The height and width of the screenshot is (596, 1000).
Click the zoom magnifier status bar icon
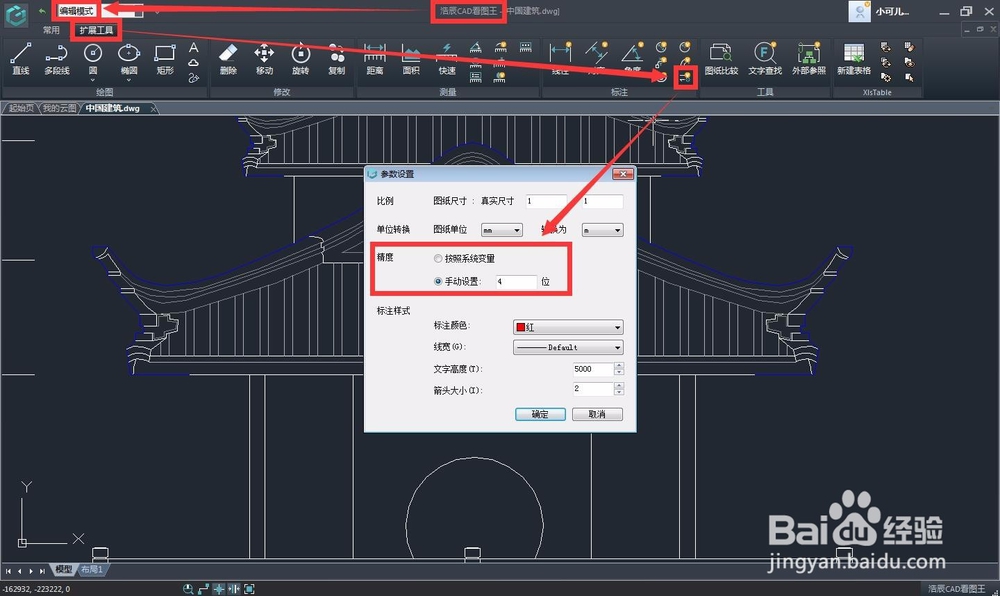pyautogui.click(x=188, y=589)
